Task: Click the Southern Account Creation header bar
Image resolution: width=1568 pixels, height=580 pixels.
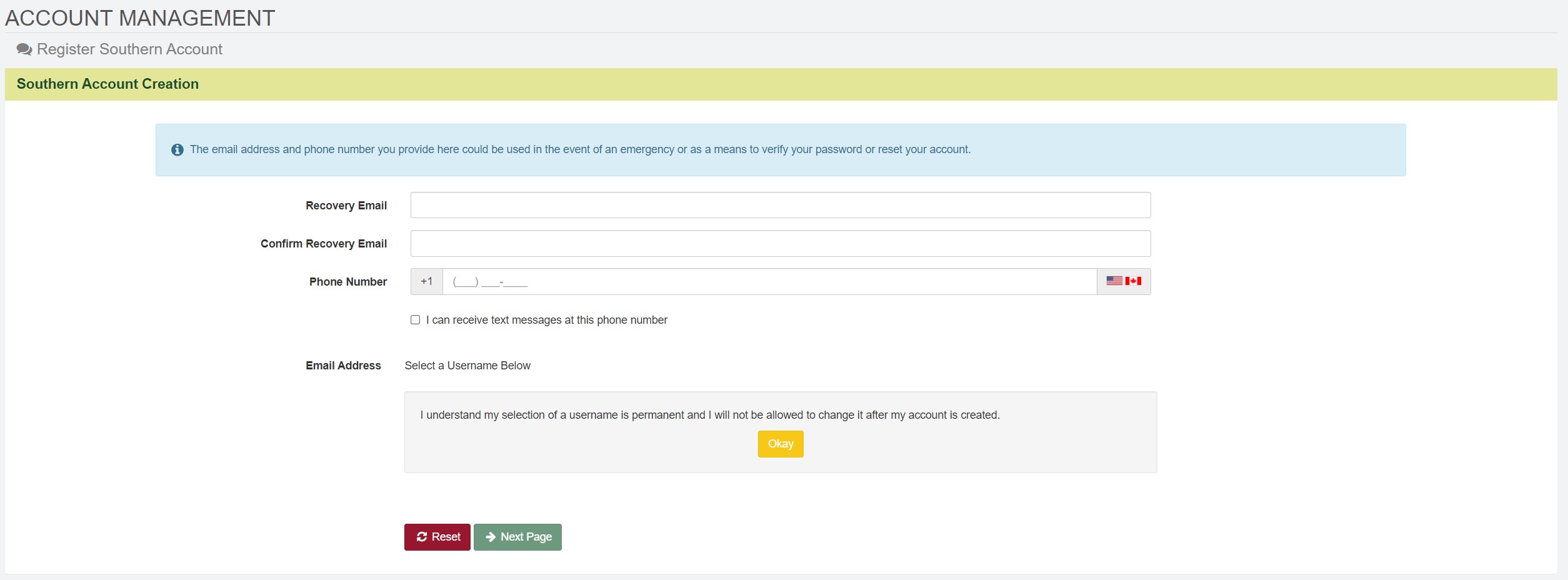Action: click(x=781, y=84)
